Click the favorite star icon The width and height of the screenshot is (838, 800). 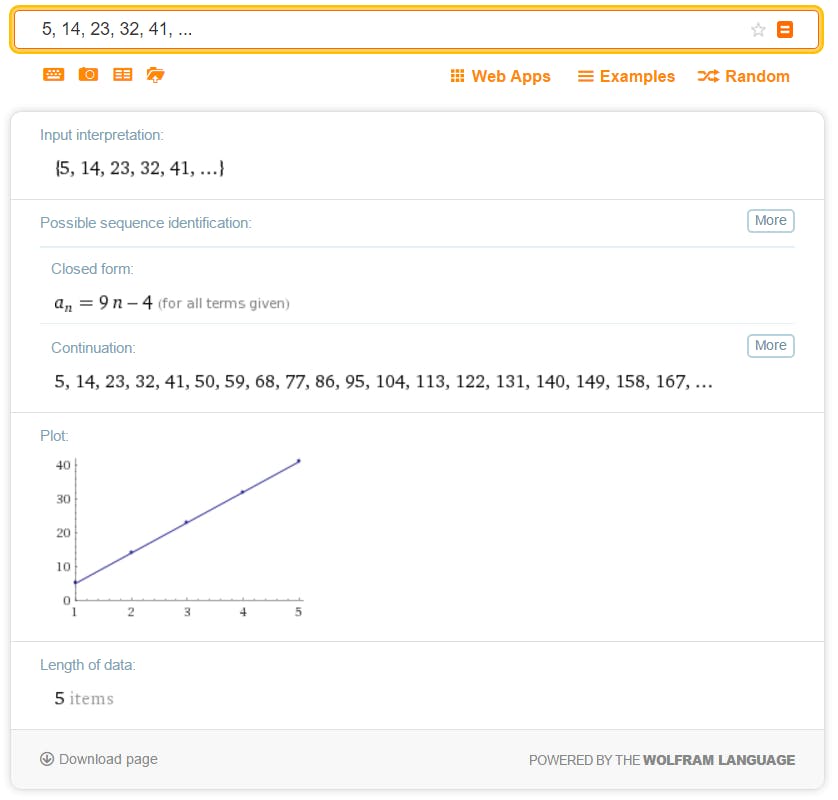758,30
